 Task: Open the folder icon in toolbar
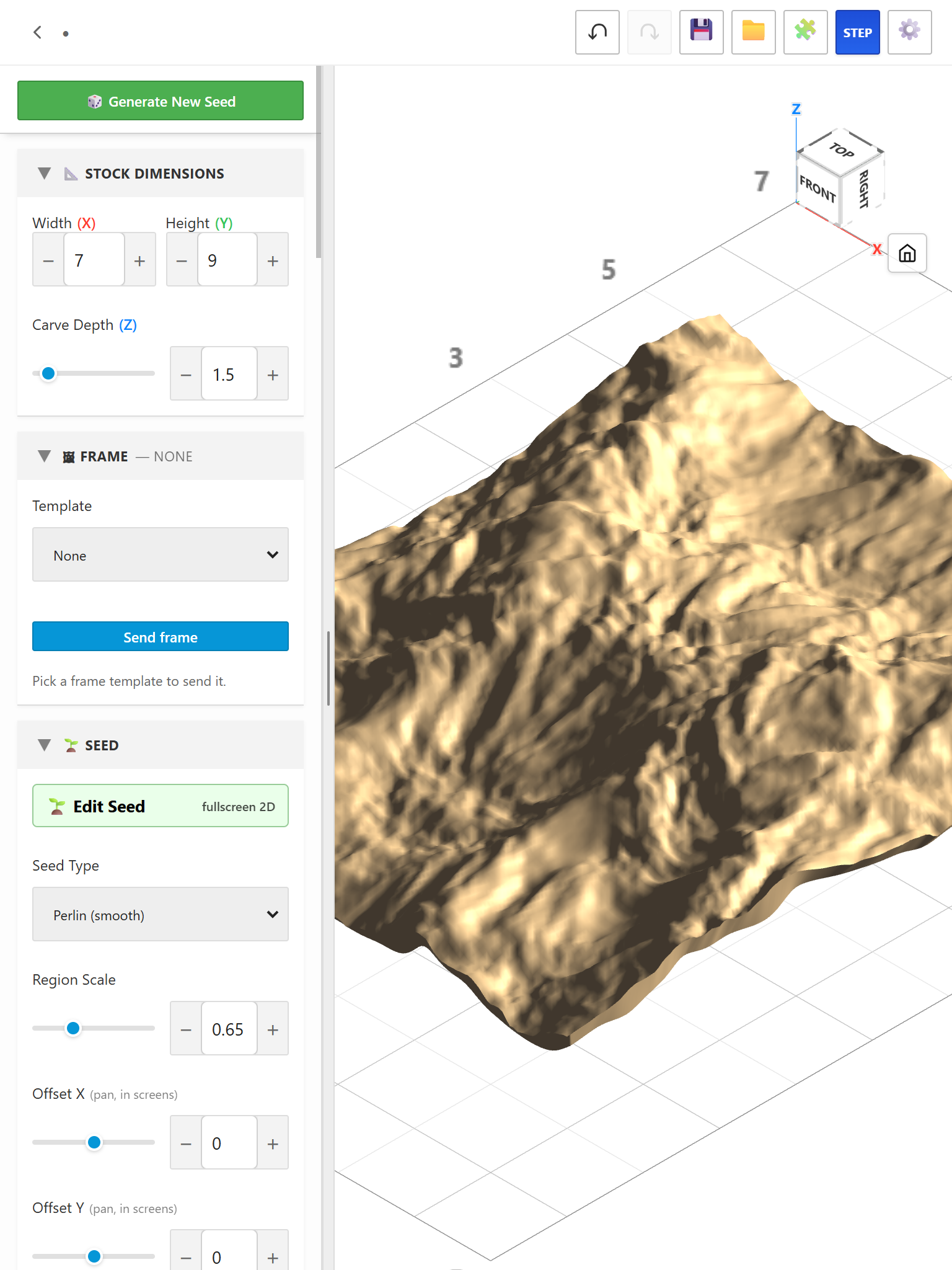point(753,32)
